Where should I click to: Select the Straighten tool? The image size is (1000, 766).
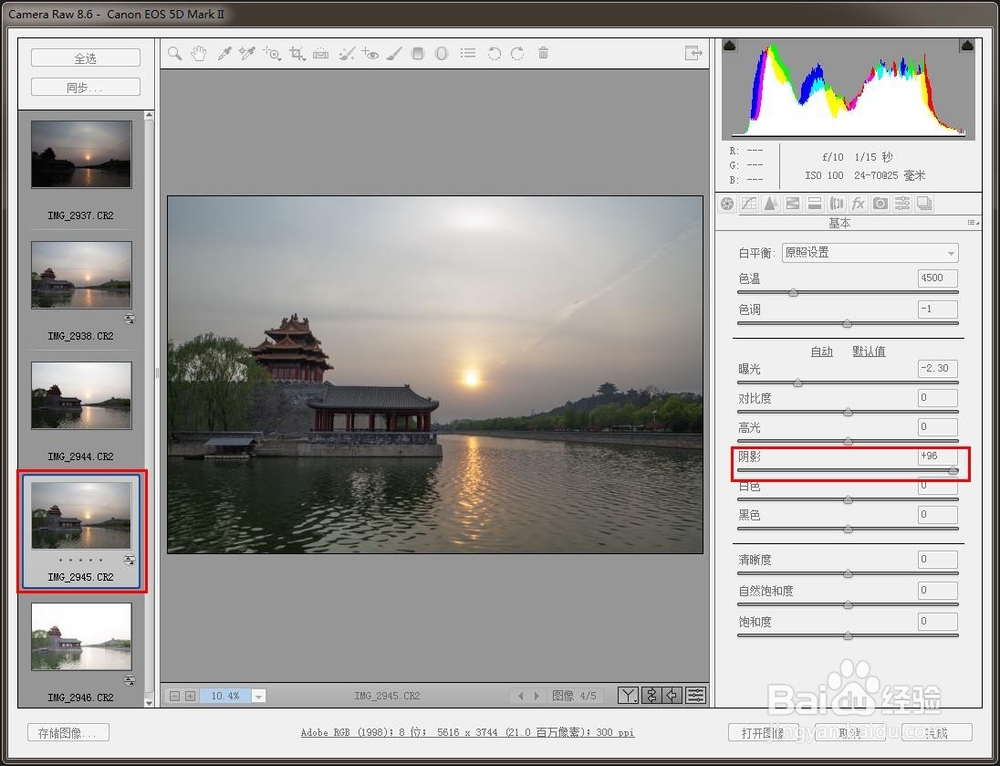coord(321,54)
